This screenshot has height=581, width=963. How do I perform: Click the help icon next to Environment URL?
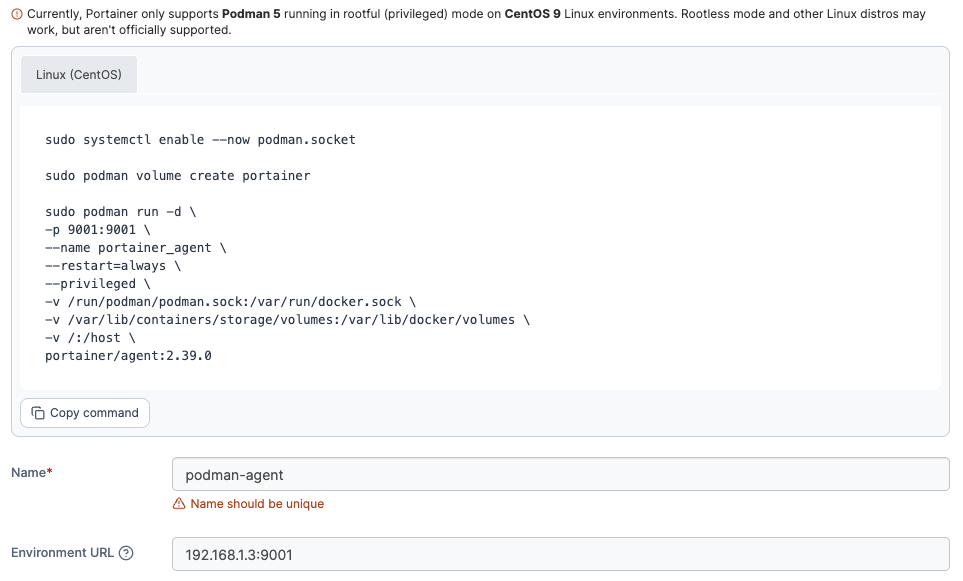pyautogui.click(x=126, y=553)
